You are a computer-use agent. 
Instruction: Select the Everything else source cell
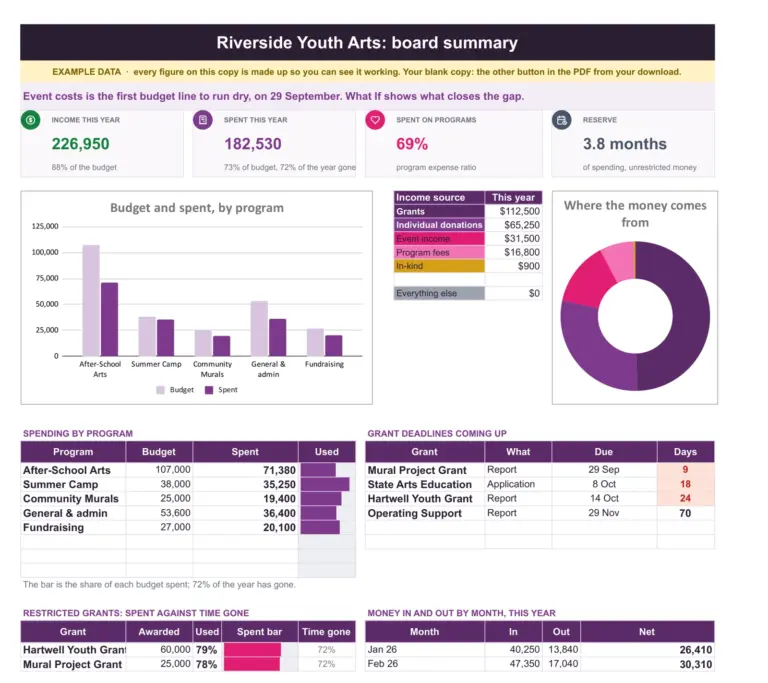439,293
